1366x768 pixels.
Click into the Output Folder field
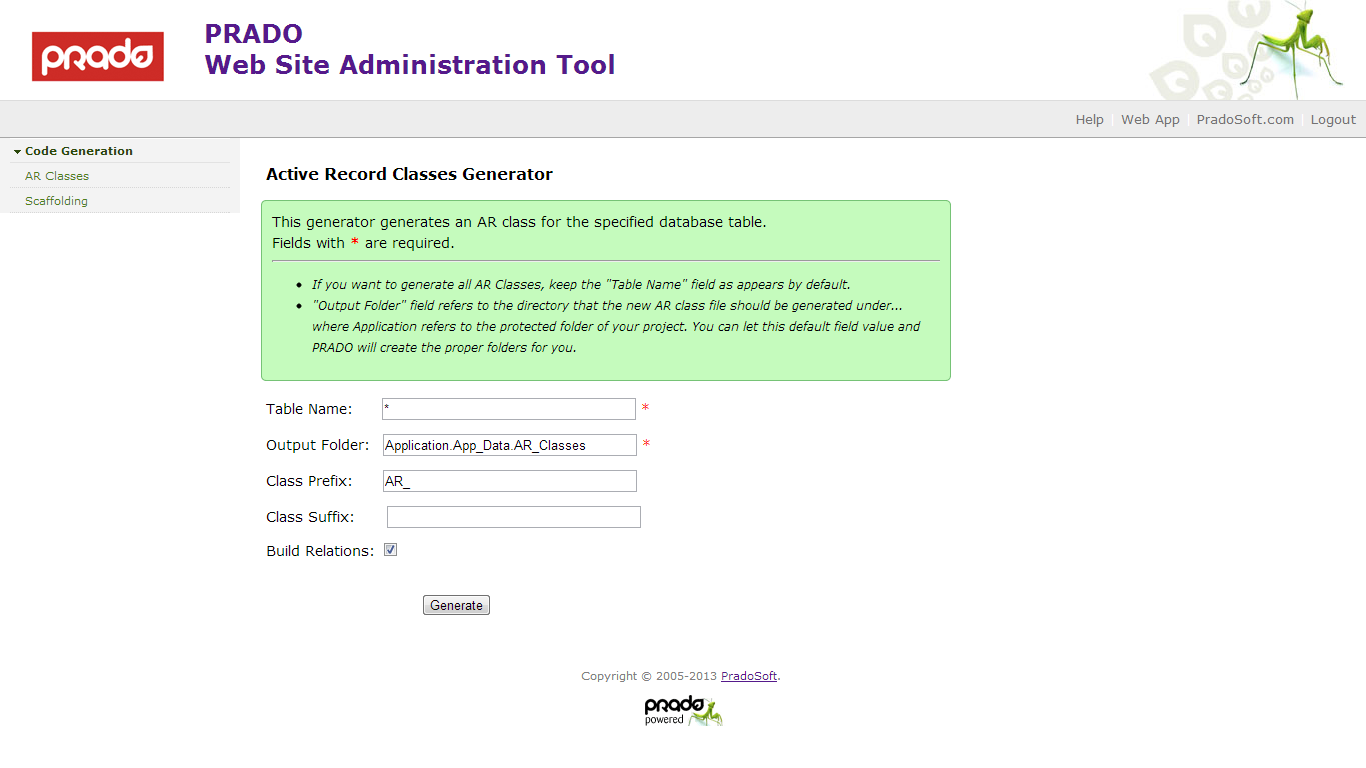pos(509,445)
